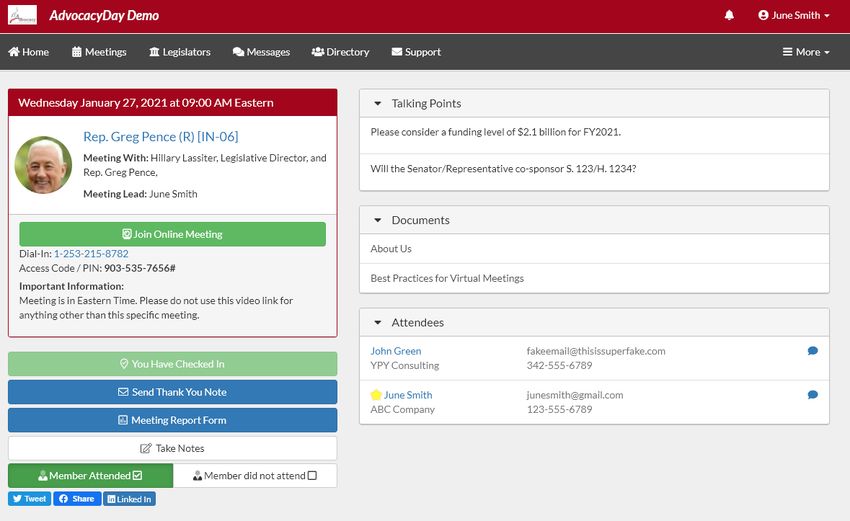Viewport: 850px width, 521px height.
Task: Click the green Join Online Meeting button
Action: [x=172, y=234]
